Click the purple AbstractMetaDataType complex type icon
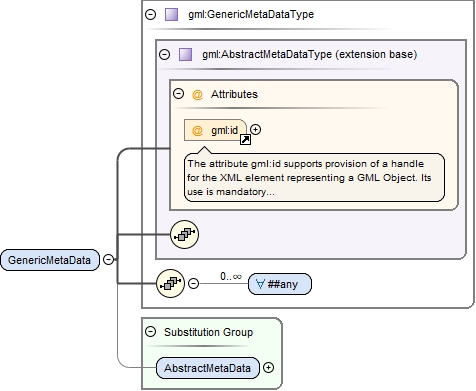The width and height of the screenshot is (476, 391). tap(185, 54)
